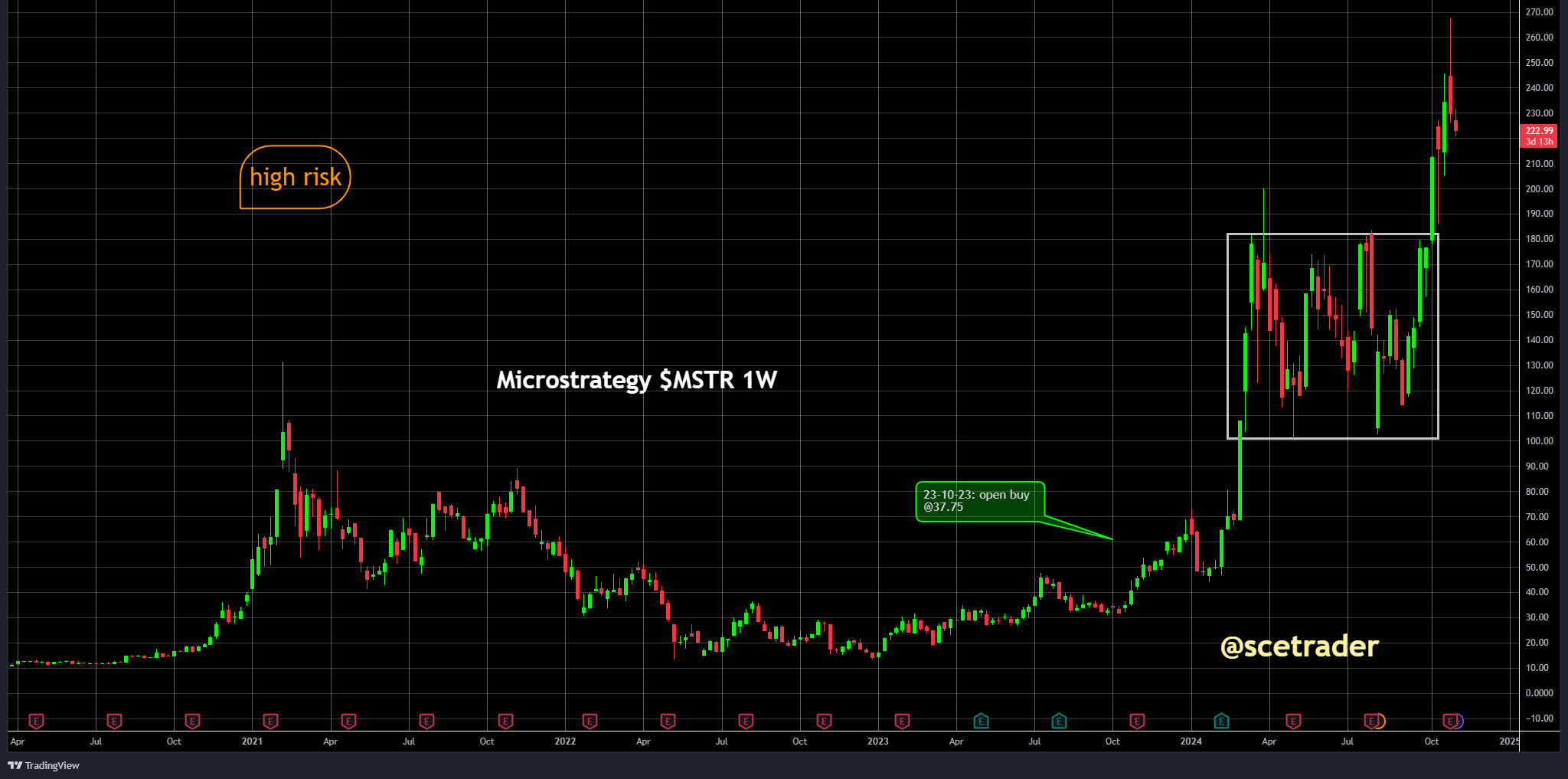1568x779 pixels.
Task: Click the teal earnings marker beside the 2024 label
Action: pyautogui.click(x=1221, y=721)
